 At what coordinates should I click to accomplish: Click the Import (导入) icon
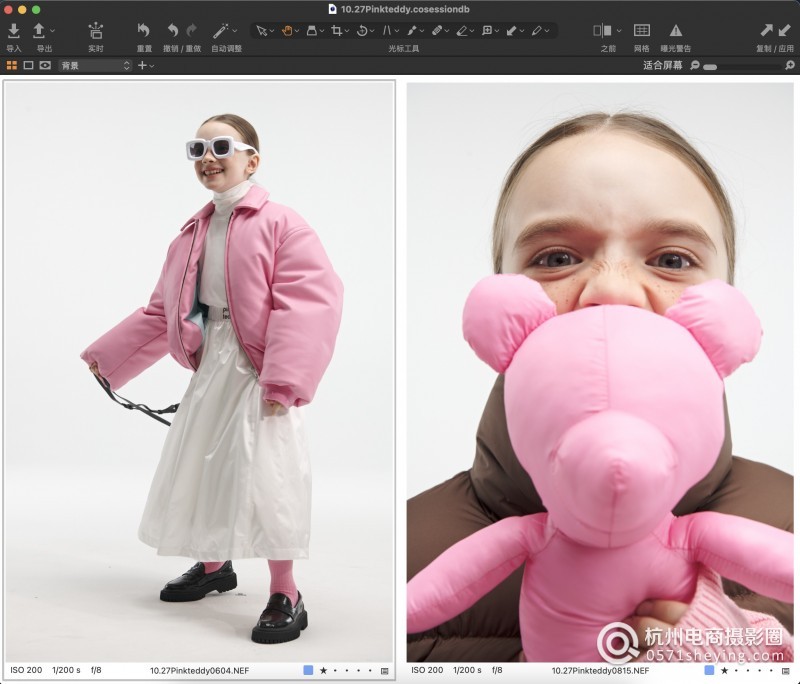tap(14, 31)
